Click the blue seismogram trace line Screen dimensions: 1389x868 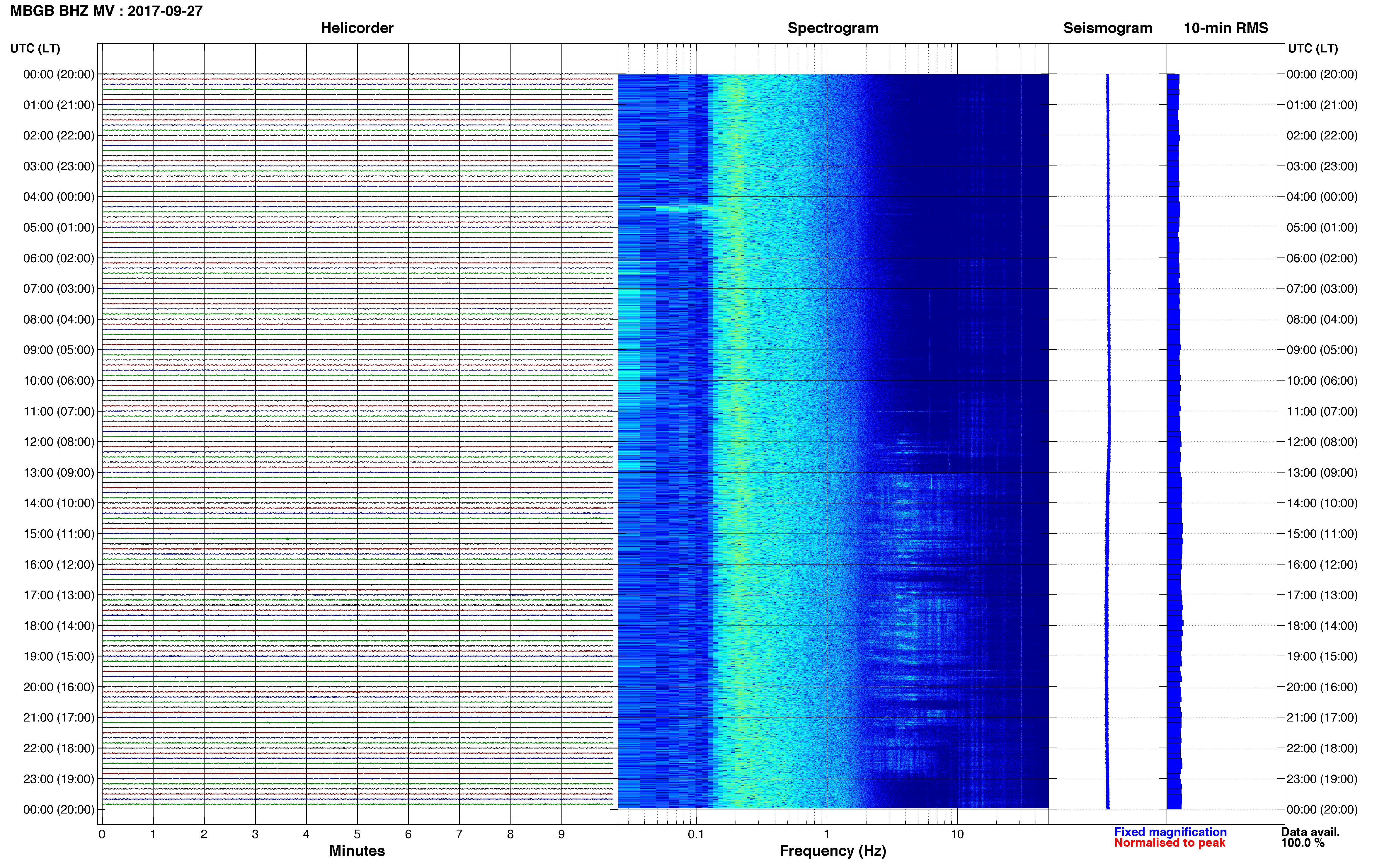(1108, 441)
